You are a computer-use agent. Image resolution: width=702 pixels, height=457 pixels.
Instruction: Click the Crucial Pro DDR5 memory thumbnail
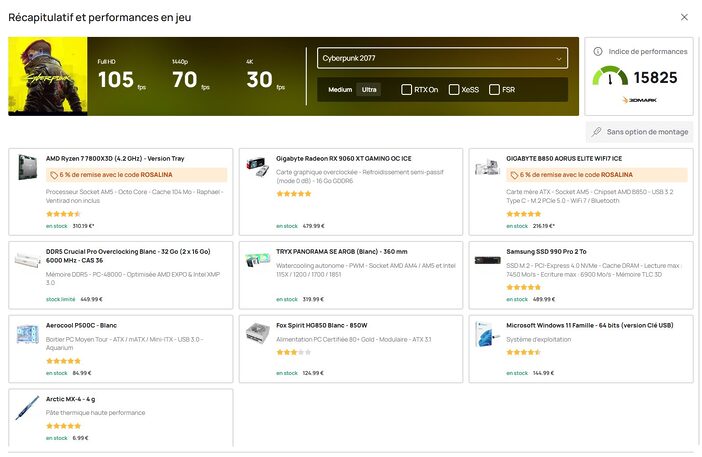28,260
